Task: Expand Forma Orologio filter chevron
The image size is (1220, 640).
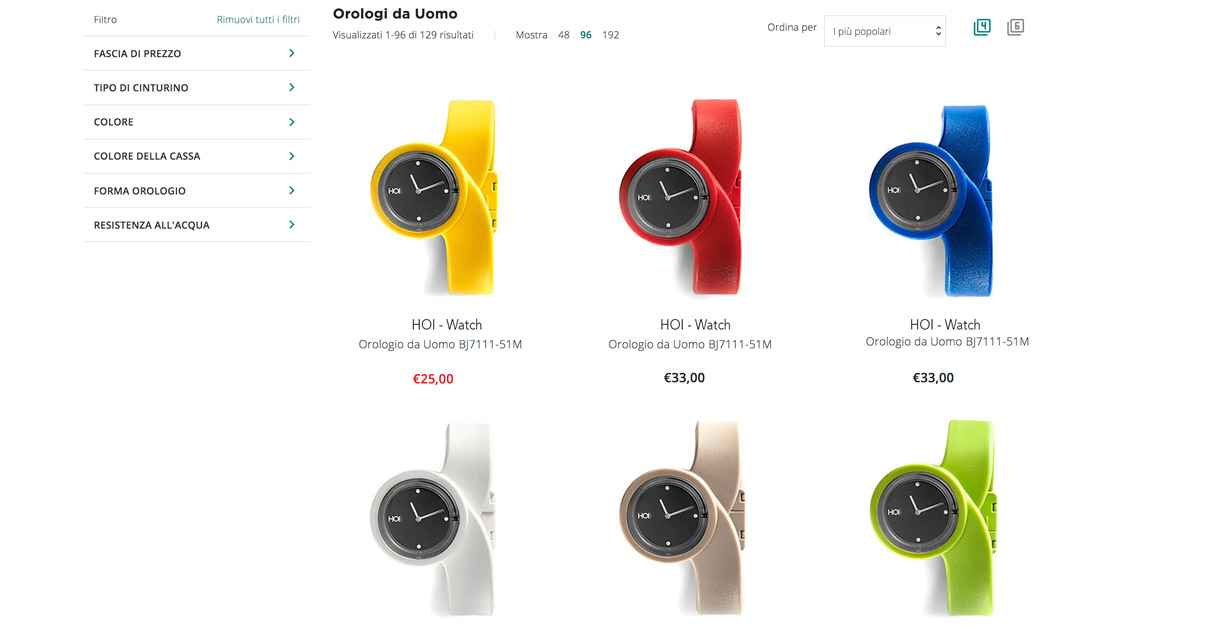Action: click(x=292, y=190)
